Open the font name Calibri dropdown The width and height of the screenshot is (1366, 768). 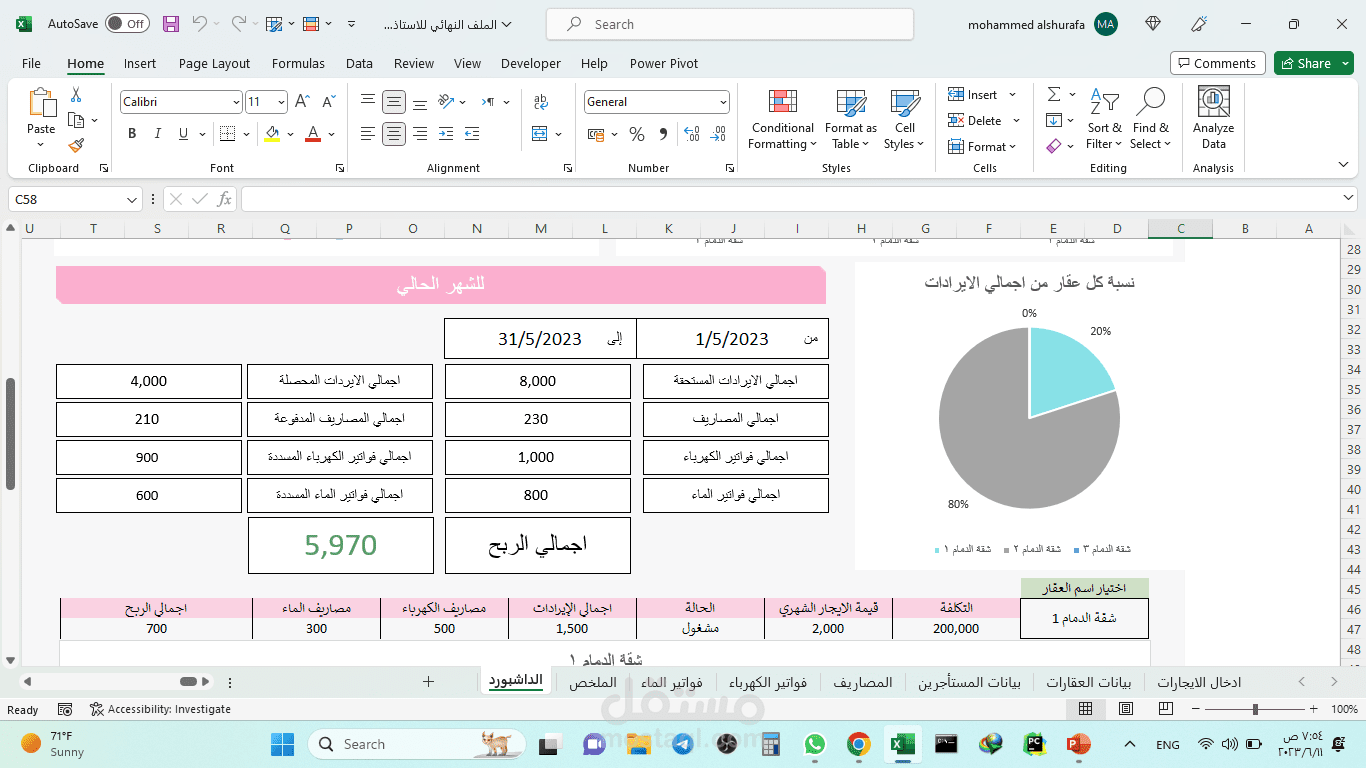236,102
